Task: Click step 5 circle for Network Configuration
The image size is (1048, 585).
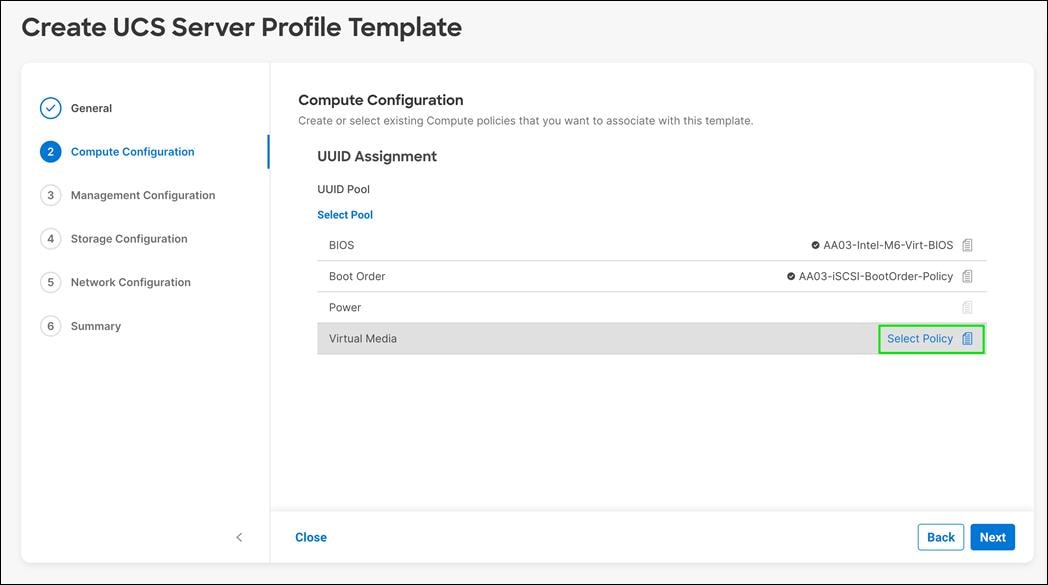Action: (x=51, y=282)
